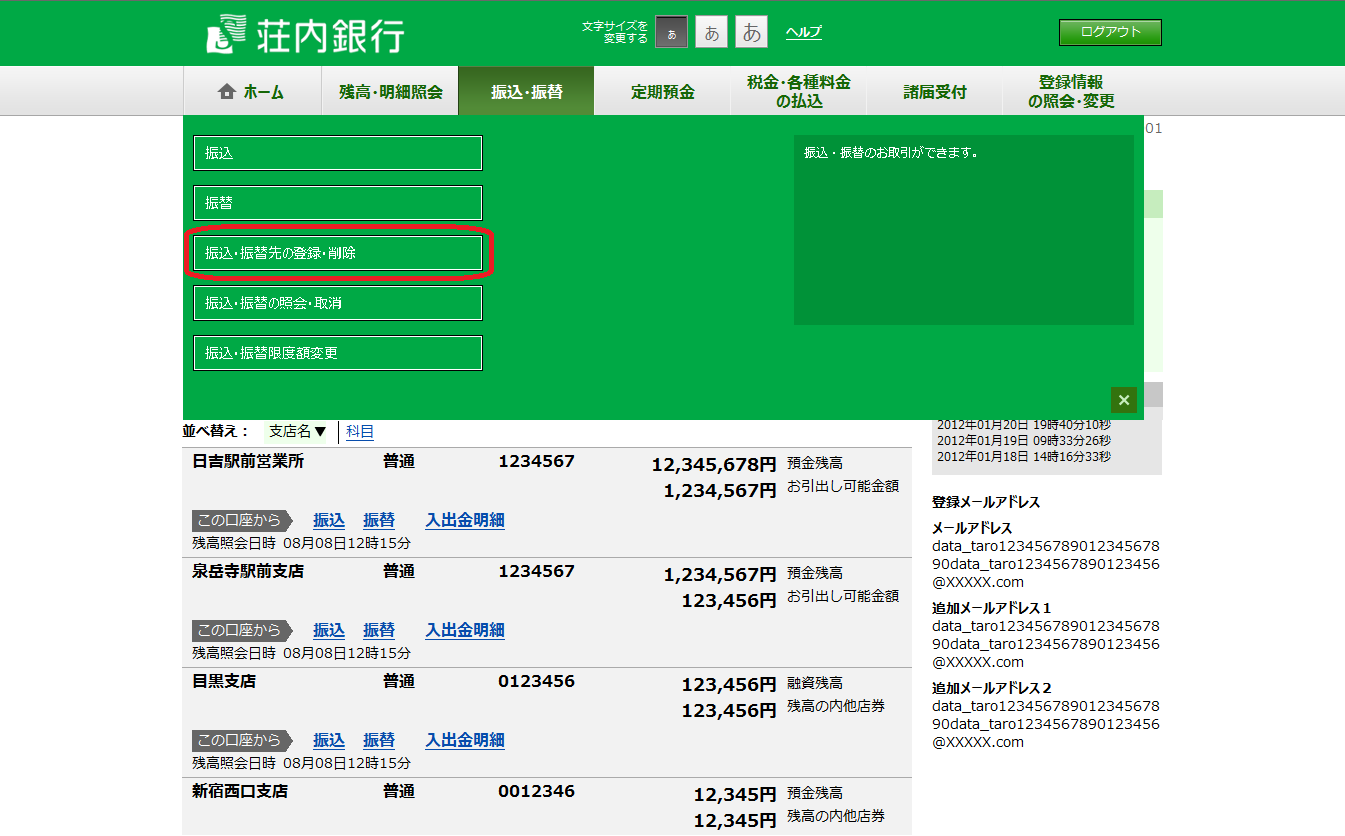Open the 残高・明細照会 tab
The height and width of the screenshot is (836, 1345).
(390, 91)
